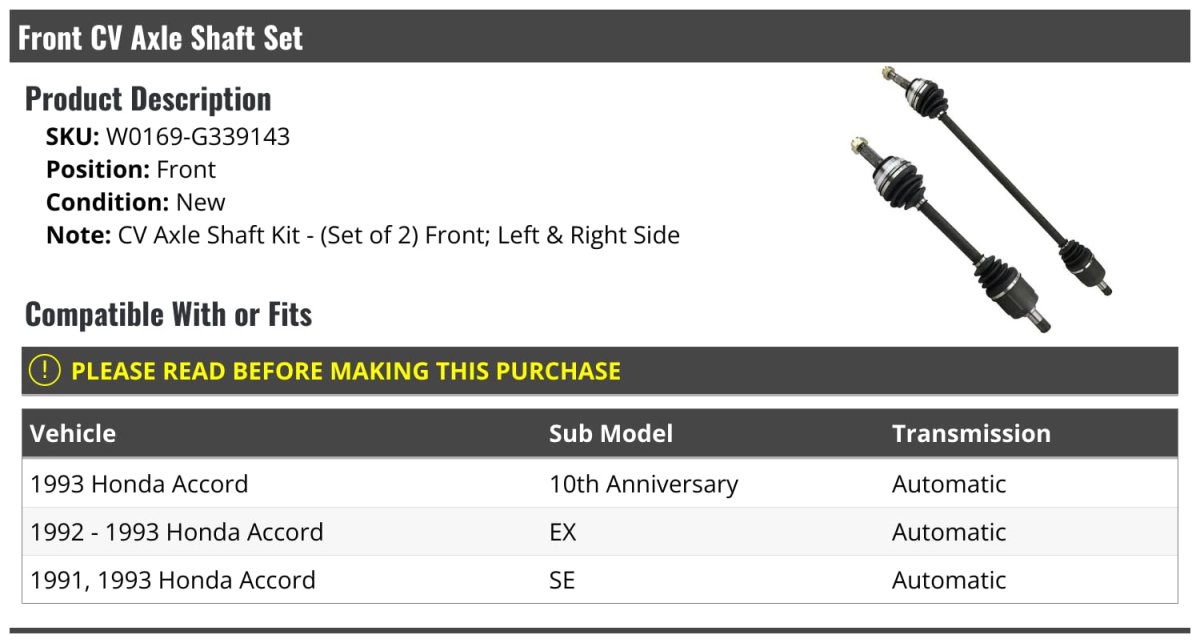The height and width of the screenshot is (643, 1200).
Task: Click the EX sub model cell
Action: (x=563, y=532)
